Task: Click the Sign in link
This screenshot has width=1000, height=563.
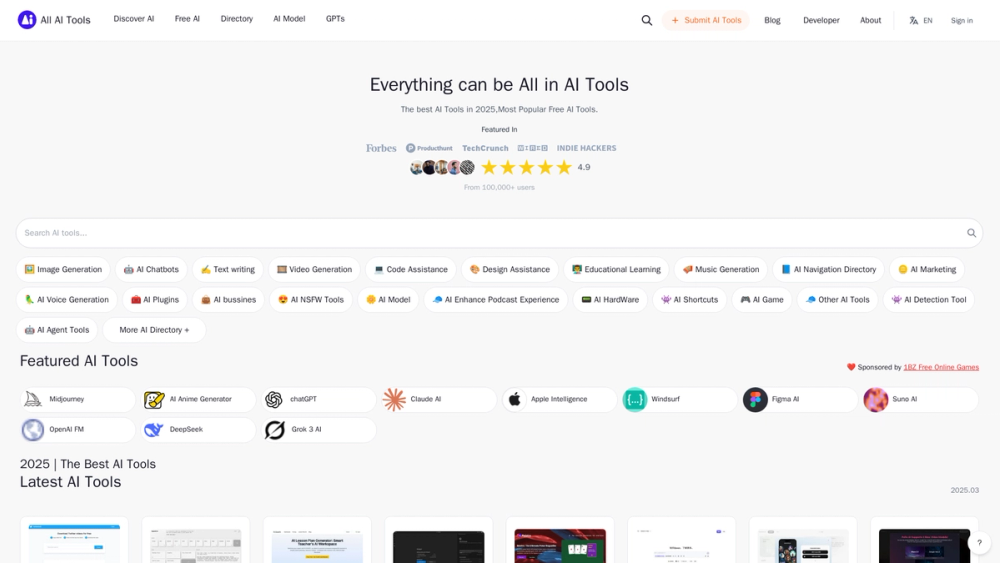Action: point(962,20)
